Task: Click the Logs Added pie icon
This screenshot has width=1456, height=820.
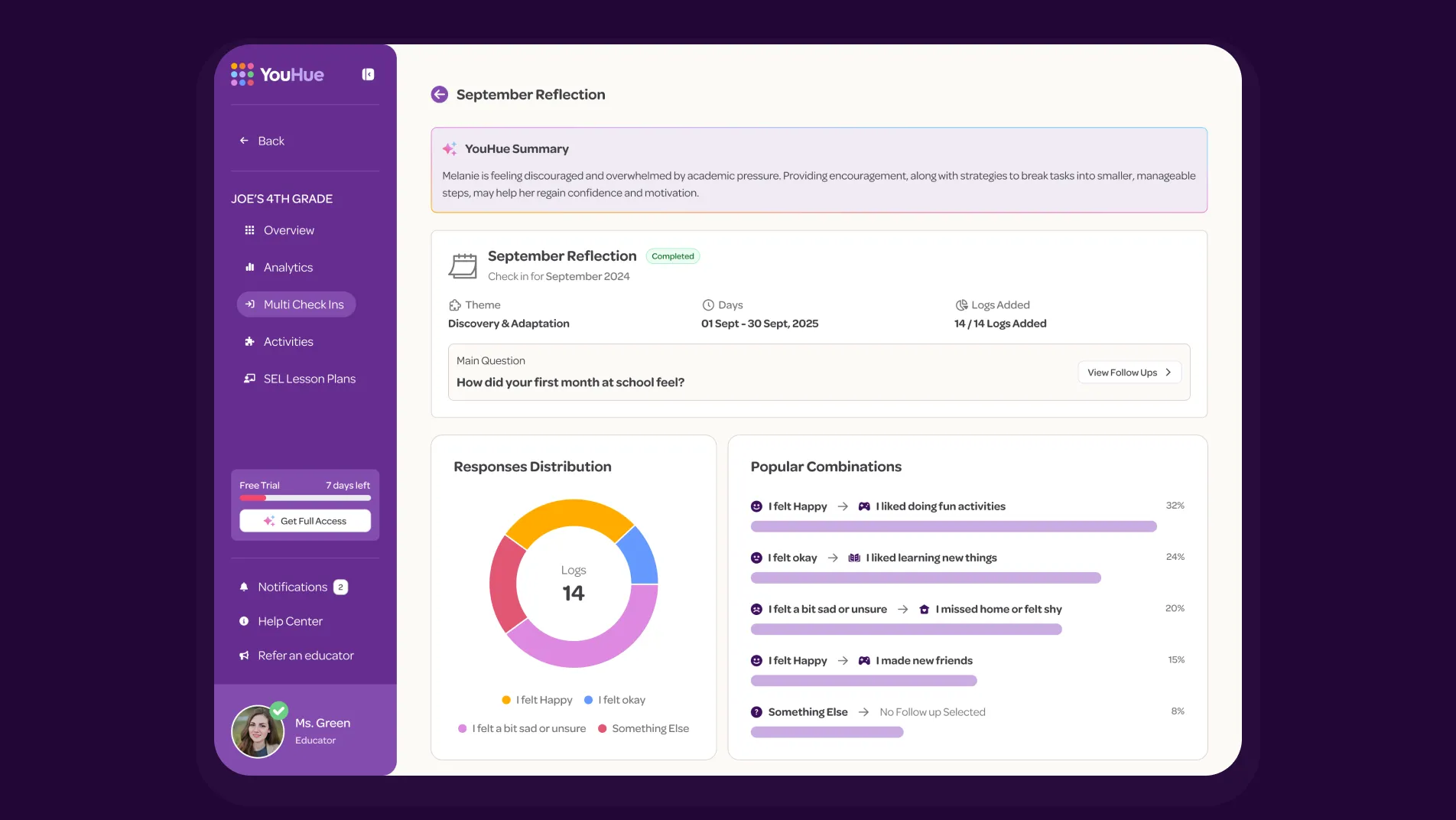Action: [x=961, y=304]
